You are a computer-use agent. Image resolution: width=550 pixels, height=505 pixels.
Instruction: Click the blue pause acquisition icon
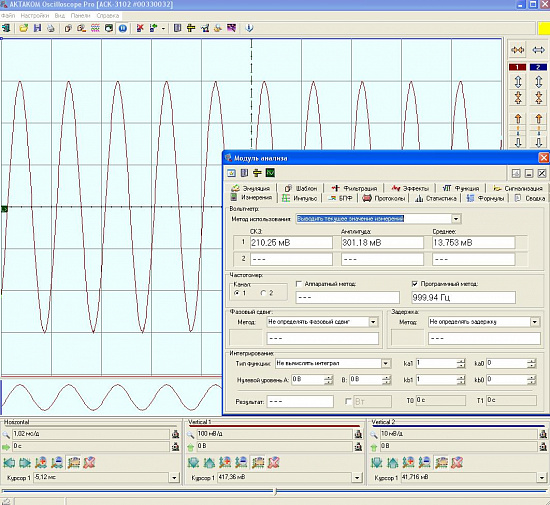[x=122, y=28]
